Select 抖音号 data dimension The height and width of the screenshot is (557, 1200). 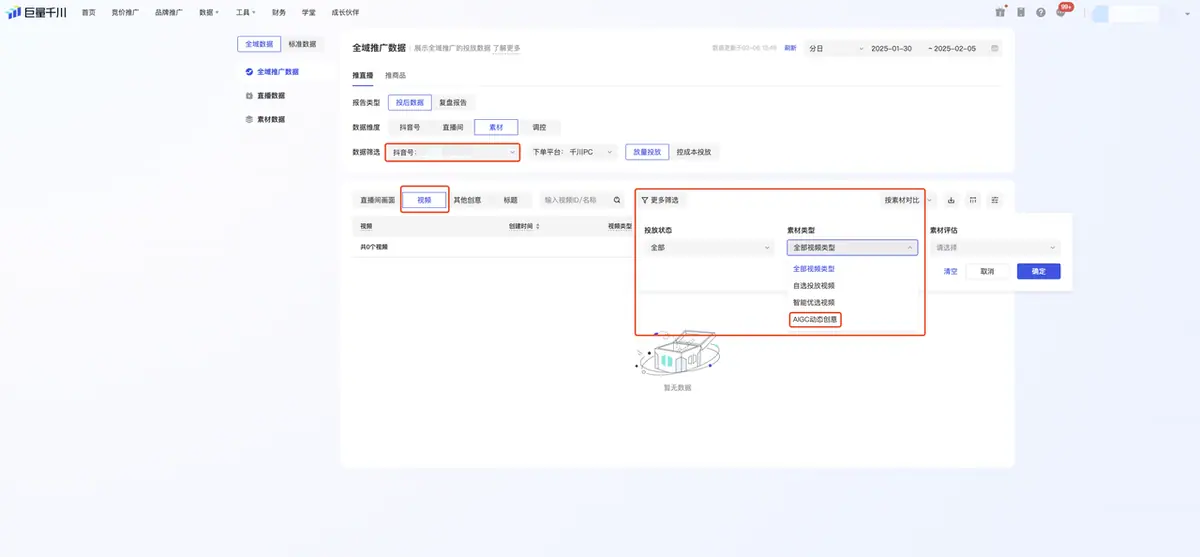click(410, 127)
